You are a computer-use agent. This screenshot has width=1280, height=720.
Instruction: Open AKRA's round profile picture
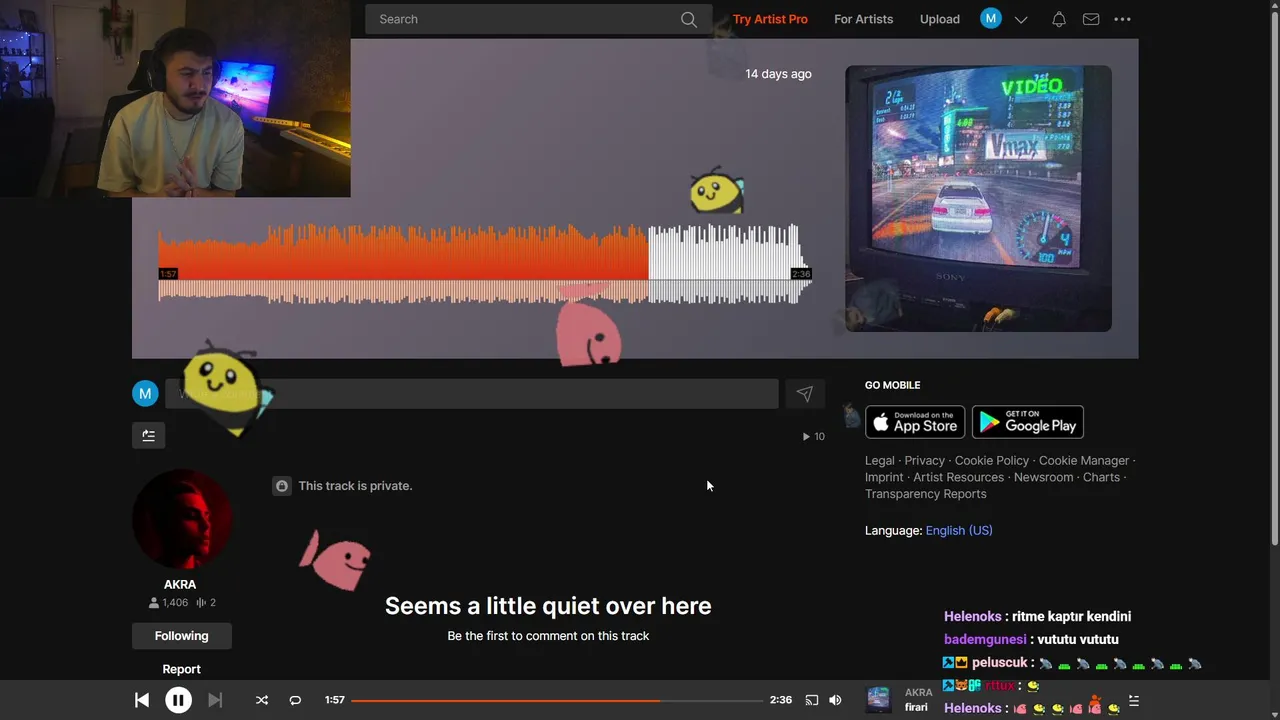click(x=181, y=519)
